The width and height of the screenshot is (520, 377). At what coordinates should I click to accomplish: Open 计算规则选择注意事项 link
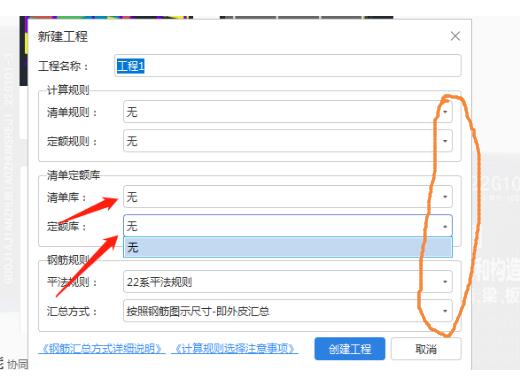coord(235,349)
